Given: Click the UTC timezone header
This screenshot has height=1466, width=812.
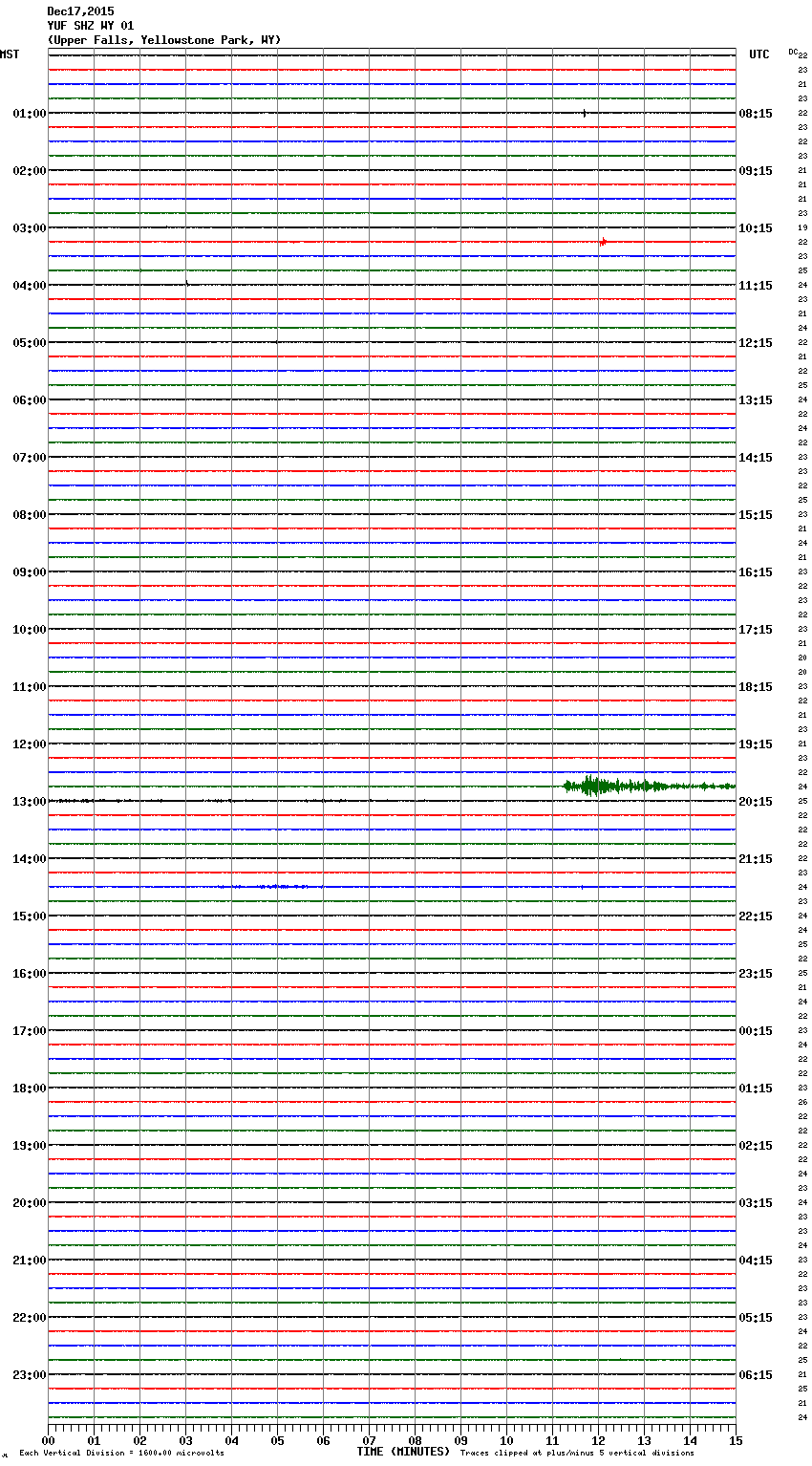Looking at the screenshot, I should [759, 54].
